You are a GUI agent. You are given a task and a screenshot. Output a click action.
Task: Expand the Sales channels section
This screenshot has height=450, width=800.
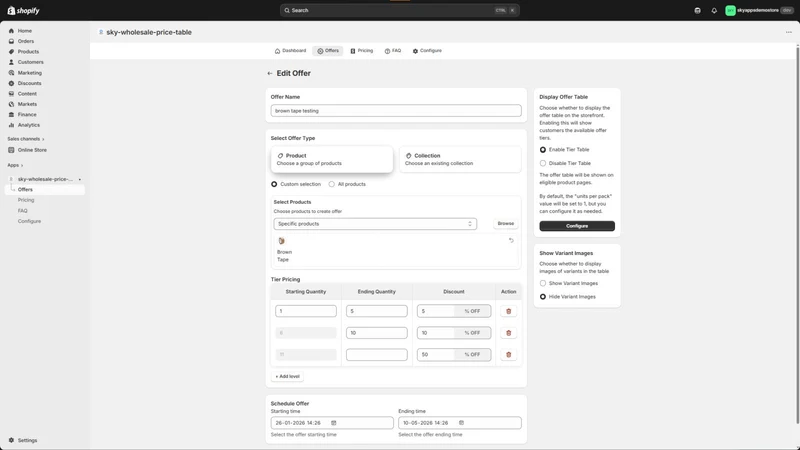(x=26, y=139)
